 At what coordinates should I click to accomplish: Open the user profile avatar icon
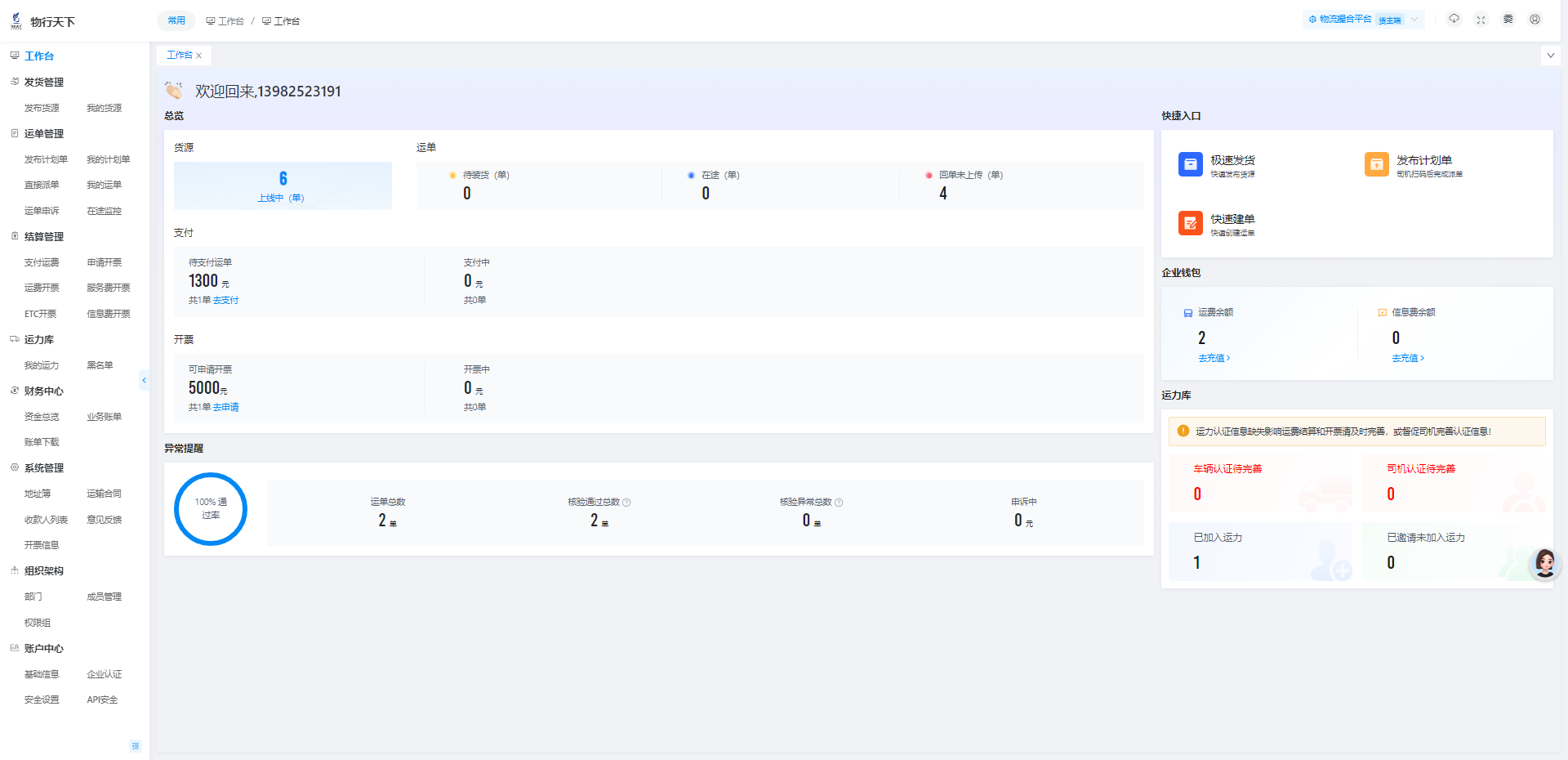click(1535, 20)
